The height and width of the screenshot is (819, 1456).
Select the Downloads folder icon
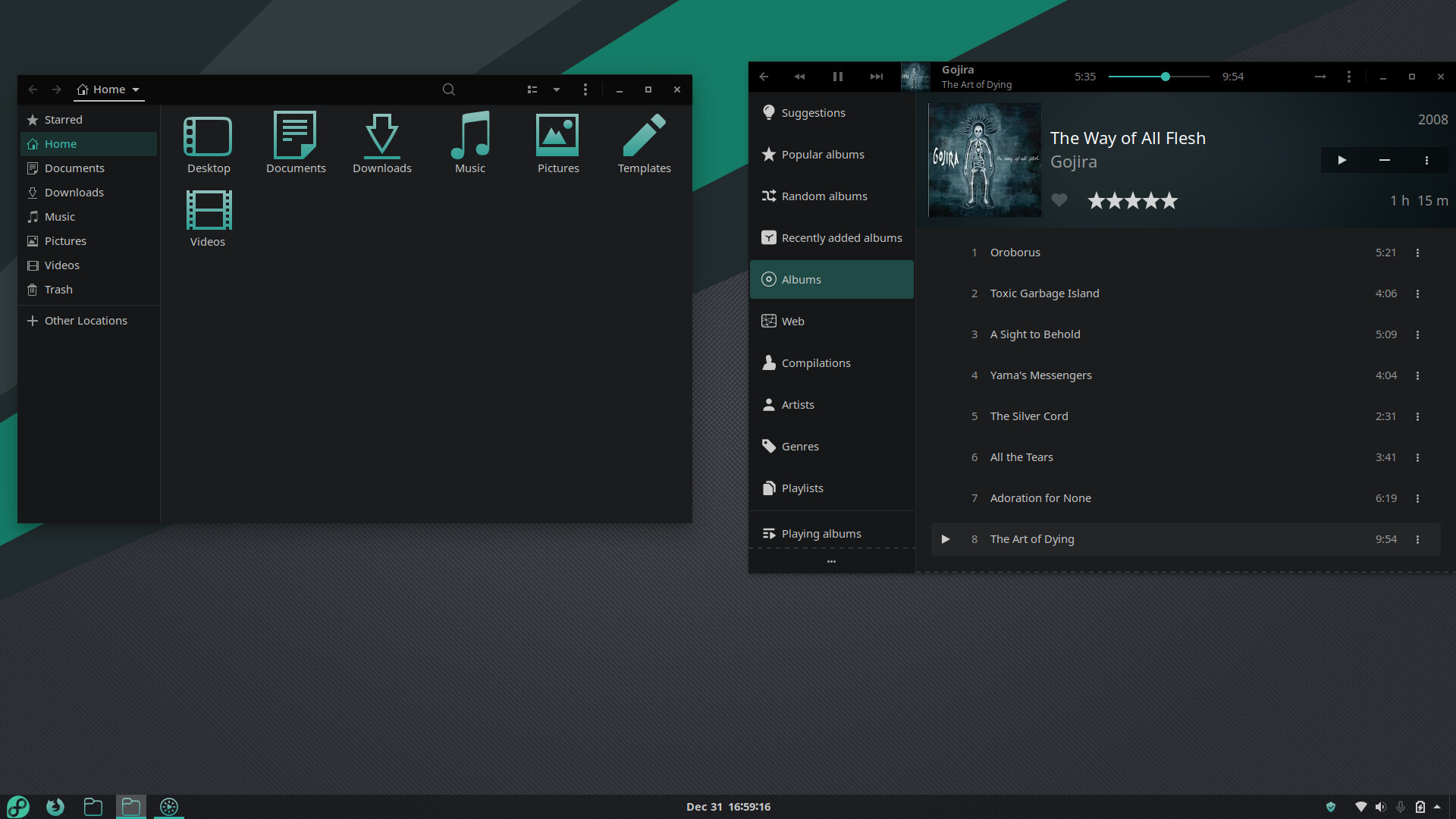(x=382, y=136)
